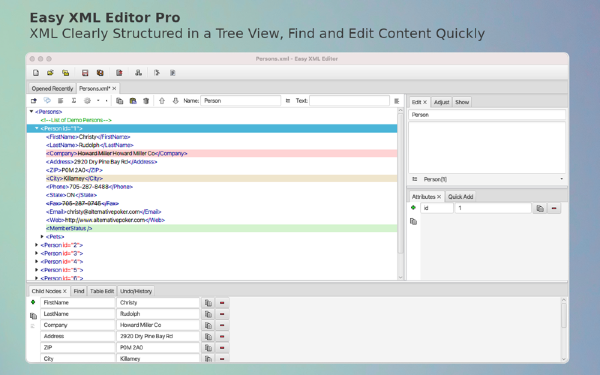
Task: Select the Phone 705-287-8488 row
Action: click(x=89, y=187)
